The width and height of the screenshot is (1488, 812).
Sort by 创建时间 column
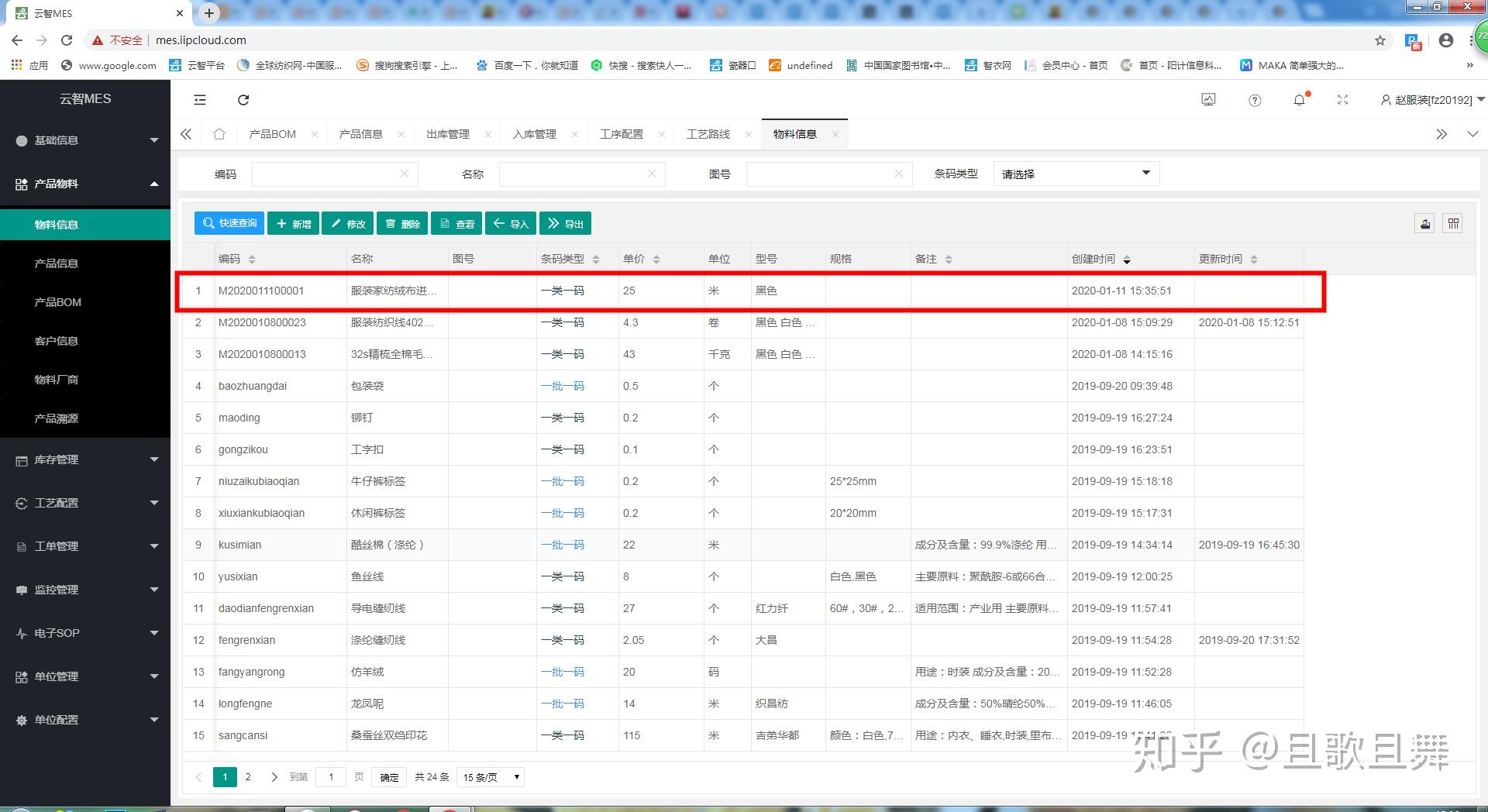coord(1127,260)
